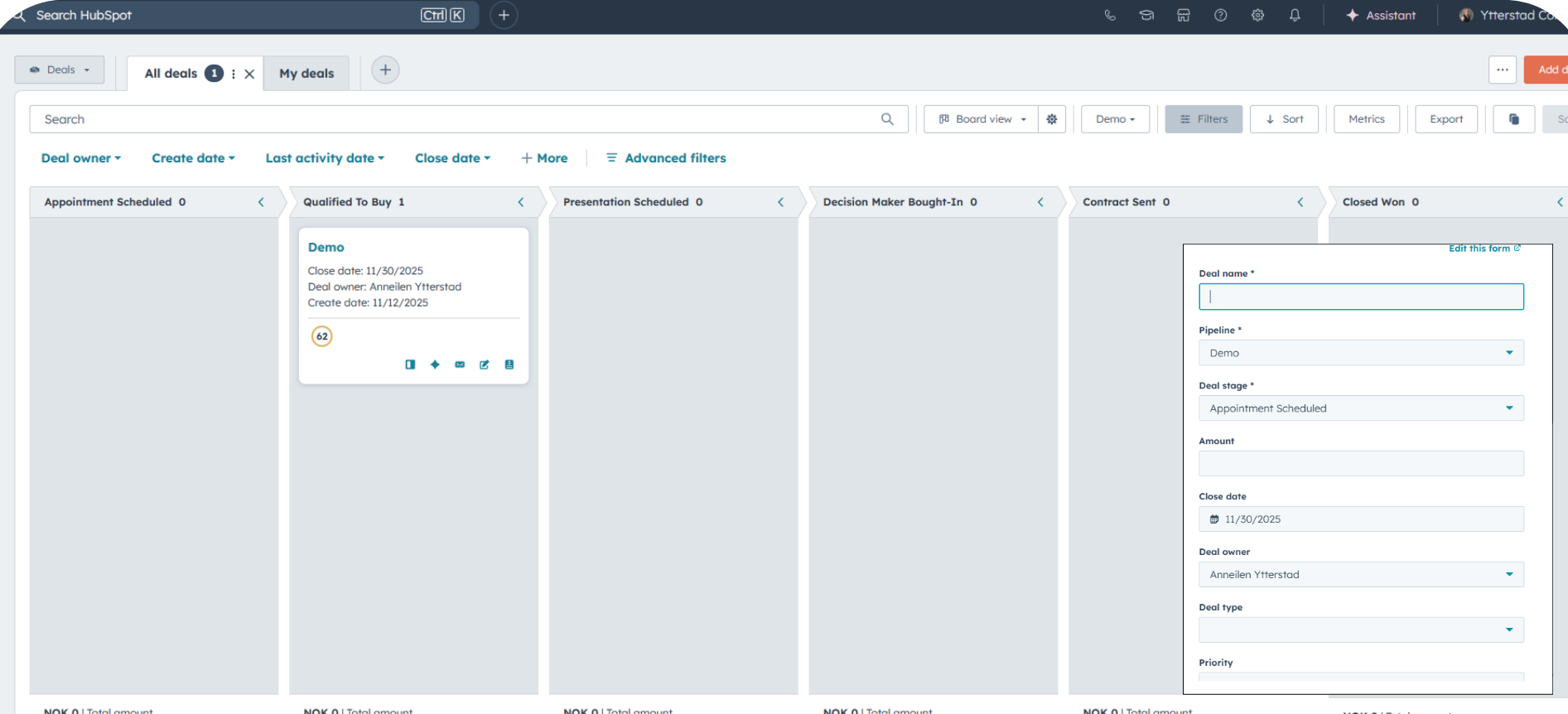Screen dimensions: 1568x714
Task: Open the Close date filter dropdown
Action: (452, 158)
